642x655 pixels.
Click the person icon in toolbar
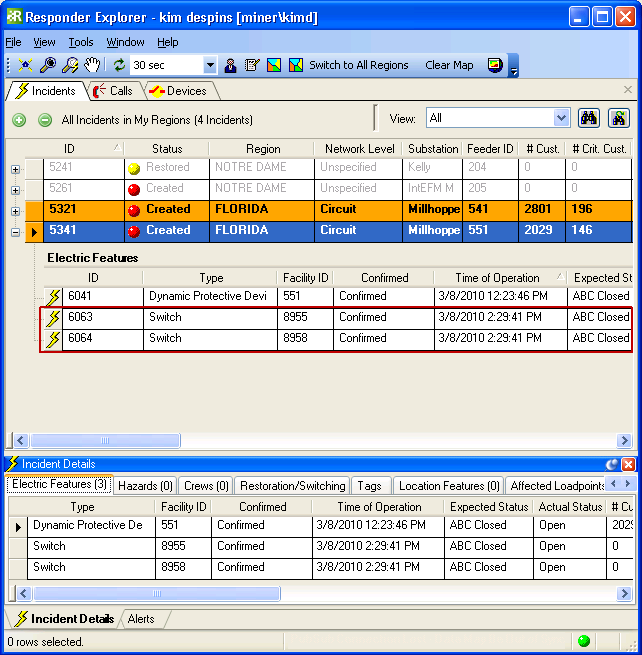click(230, 65)
